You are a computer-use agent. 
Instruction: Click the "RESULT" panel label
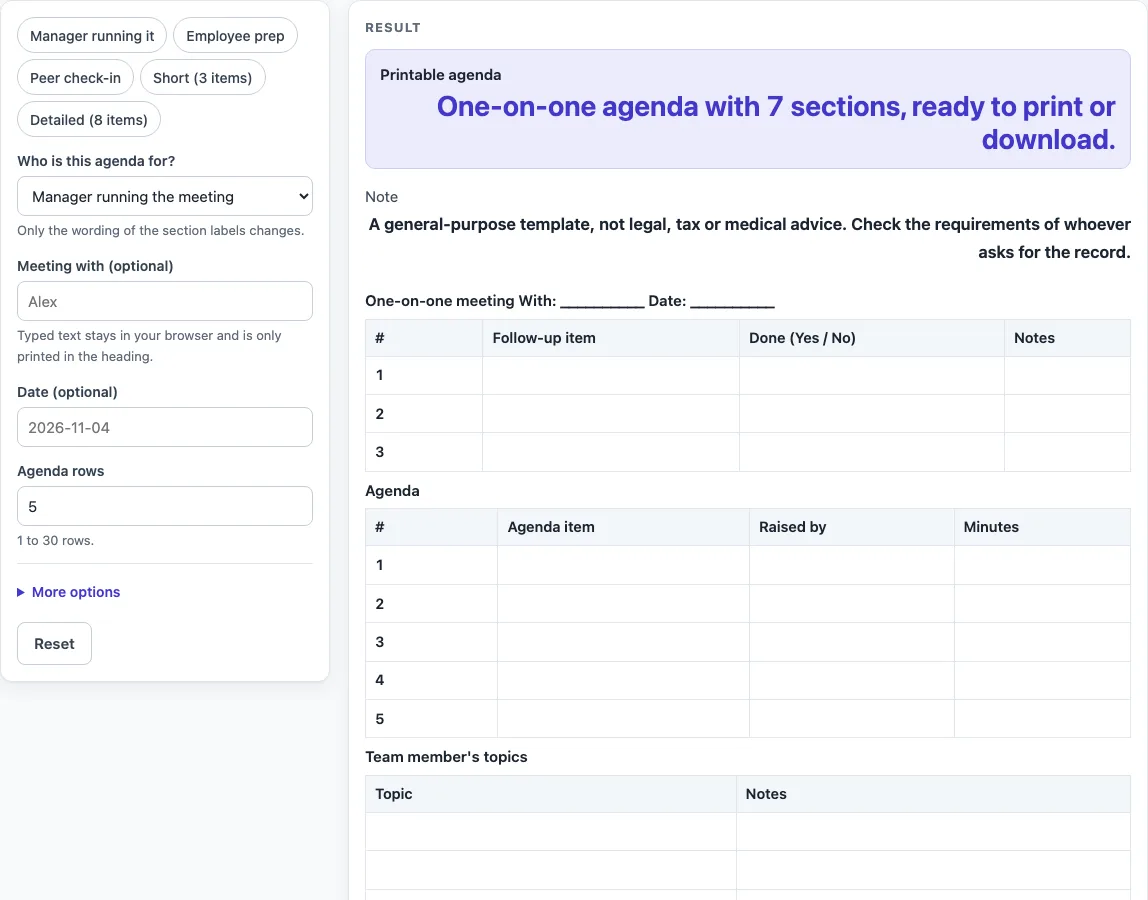393,28
